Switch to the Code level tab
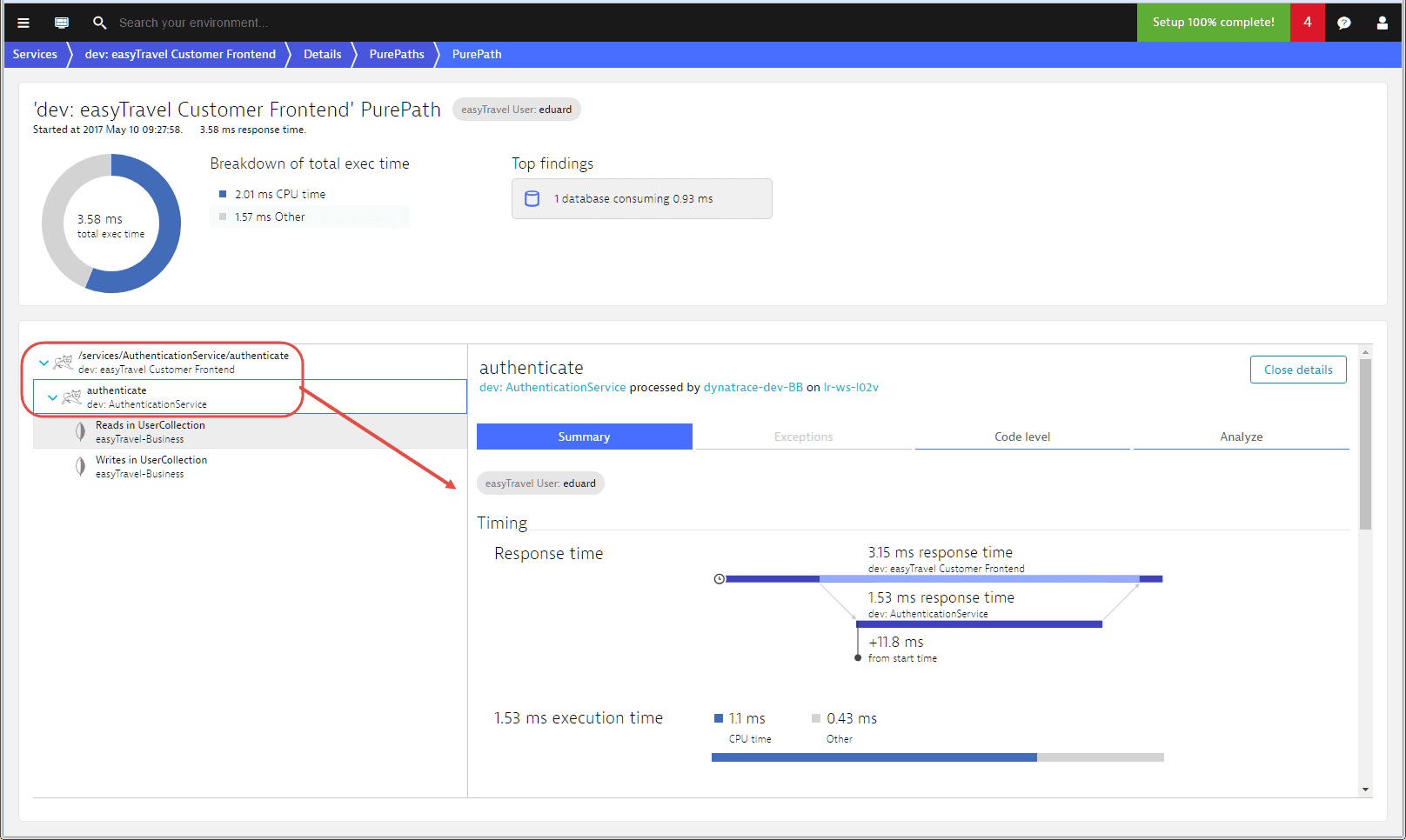Image resolution: width=1406 pixels, height=840 pixels. pyautogui.click(x=1022, y=437)
